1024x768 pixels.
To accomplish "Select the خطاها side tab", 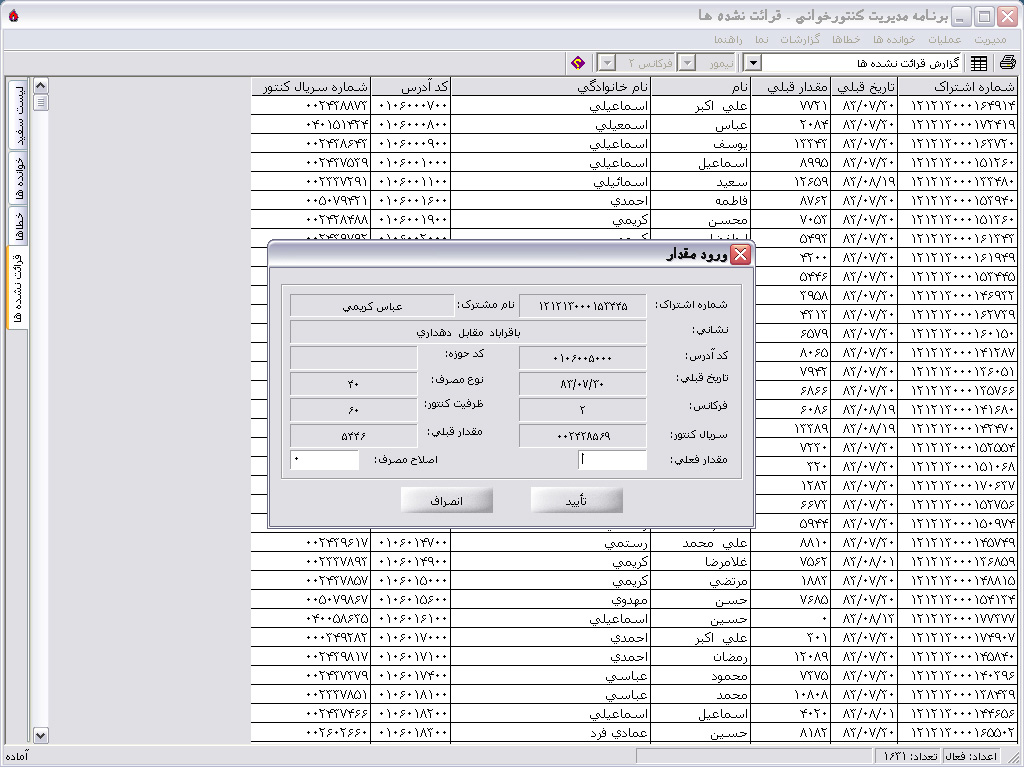I will pyautogui.click(x=19, y=224).
